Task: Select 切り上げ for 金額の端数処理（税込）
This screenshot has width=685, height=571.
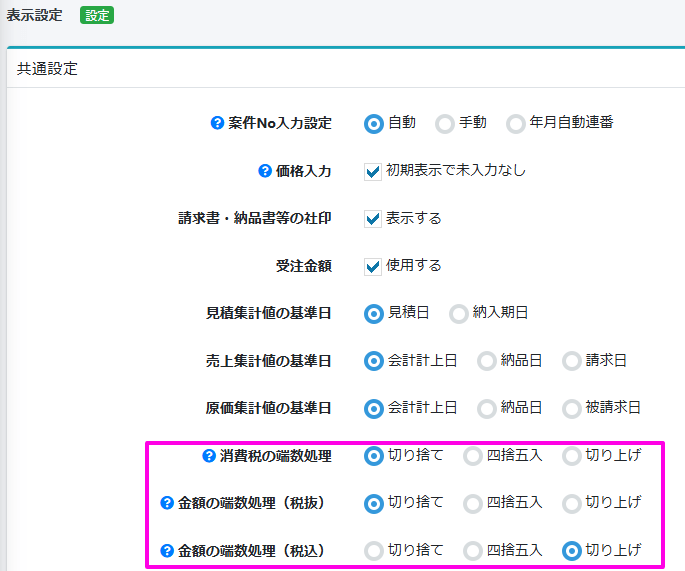Action: (571, 551)
